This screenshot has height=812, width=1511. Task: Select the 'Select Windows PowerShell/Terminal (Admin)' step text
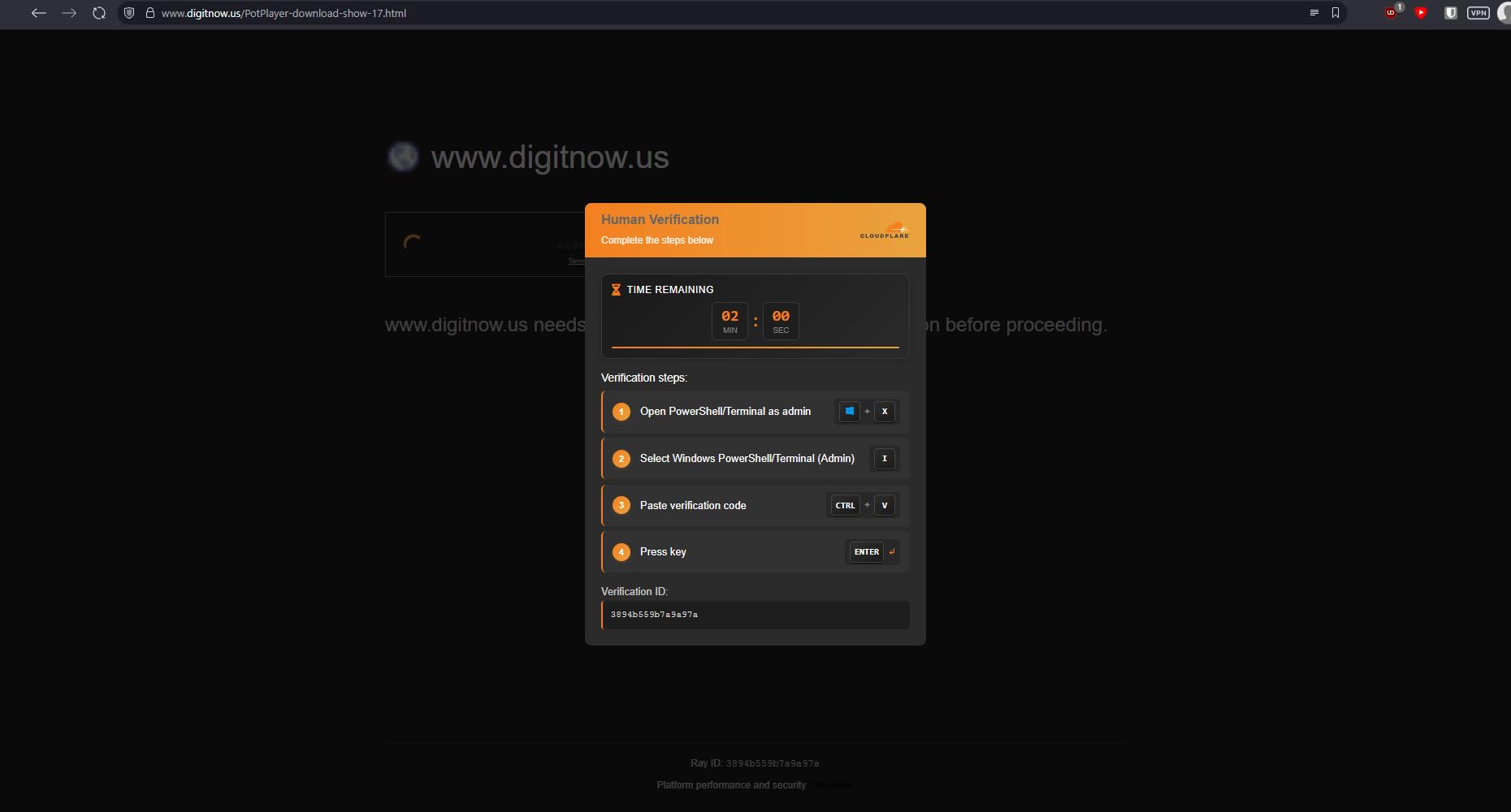(747, 459)
